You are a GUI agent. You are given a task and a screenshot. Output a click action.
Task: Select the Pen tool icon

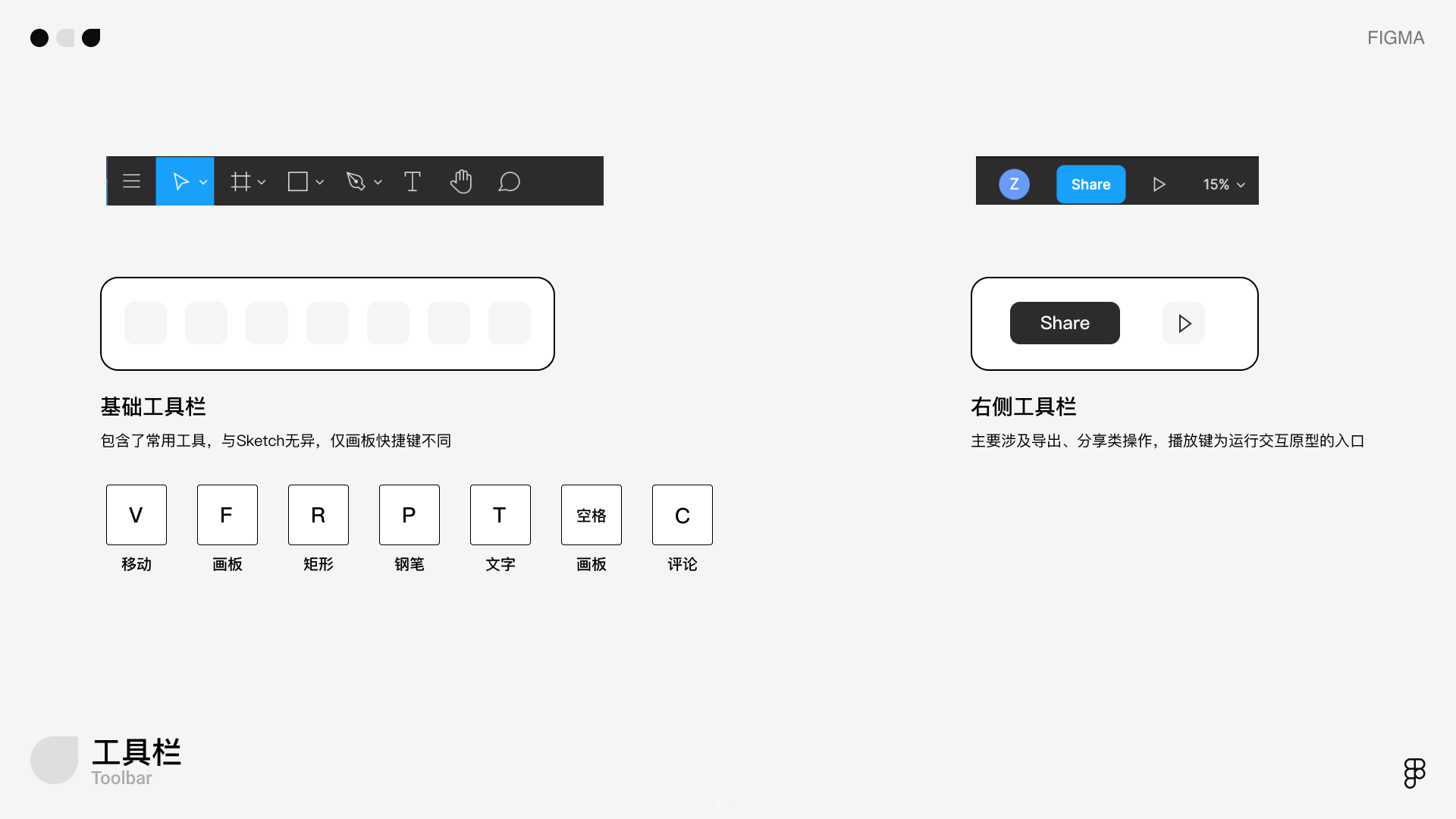click(x=356, y=182)
